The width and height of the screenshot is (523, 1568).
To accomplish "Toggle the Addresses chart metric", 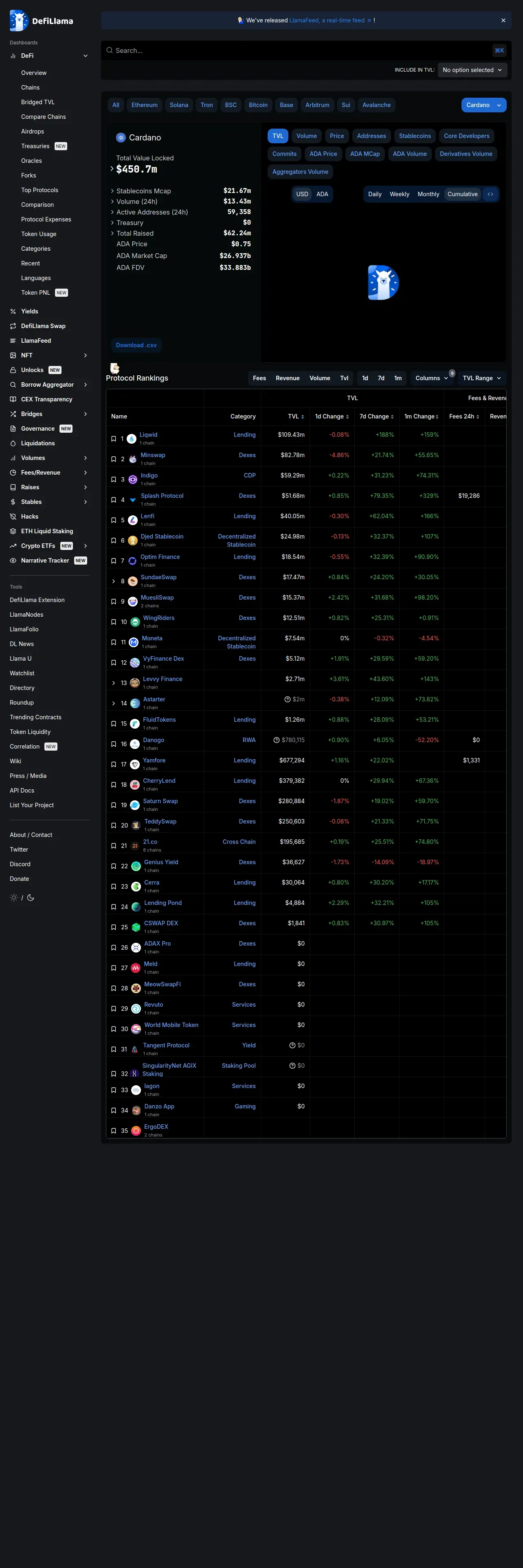I will [371, 136].
